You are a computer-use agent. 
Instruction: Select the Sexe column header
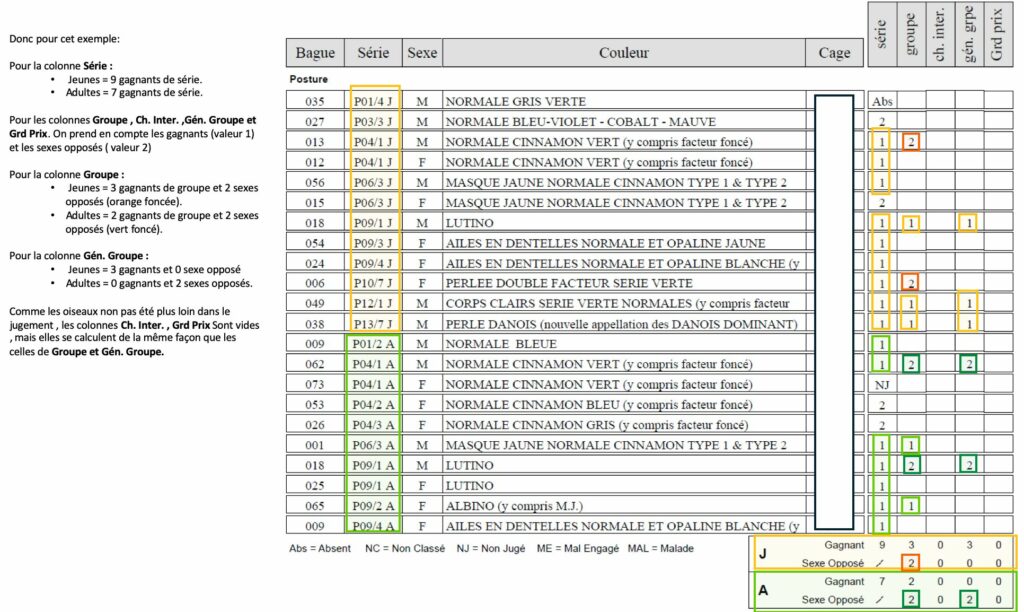pyautogui.click(x=422, y=53)
